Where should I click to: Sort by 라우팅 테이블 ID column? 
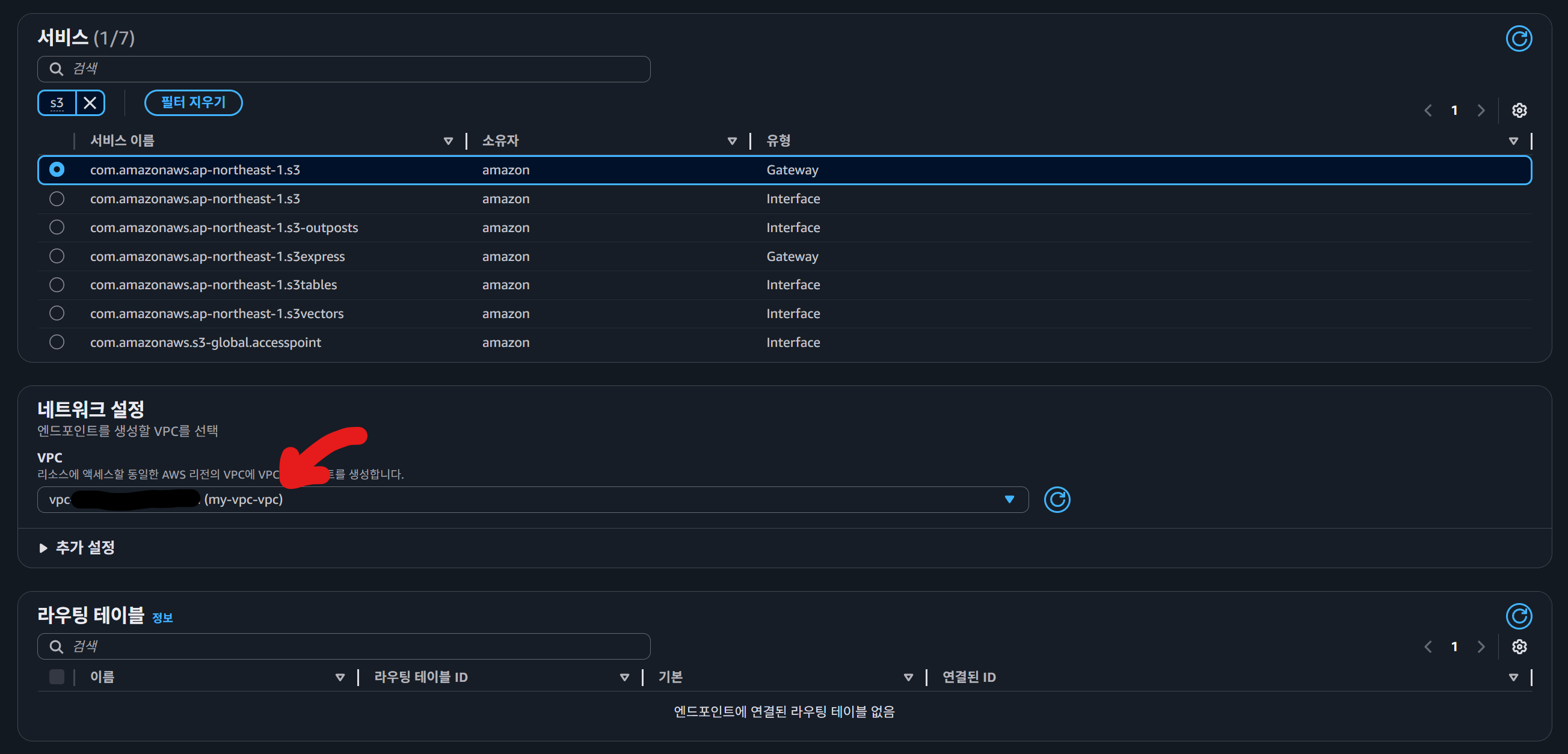[624, 676]
